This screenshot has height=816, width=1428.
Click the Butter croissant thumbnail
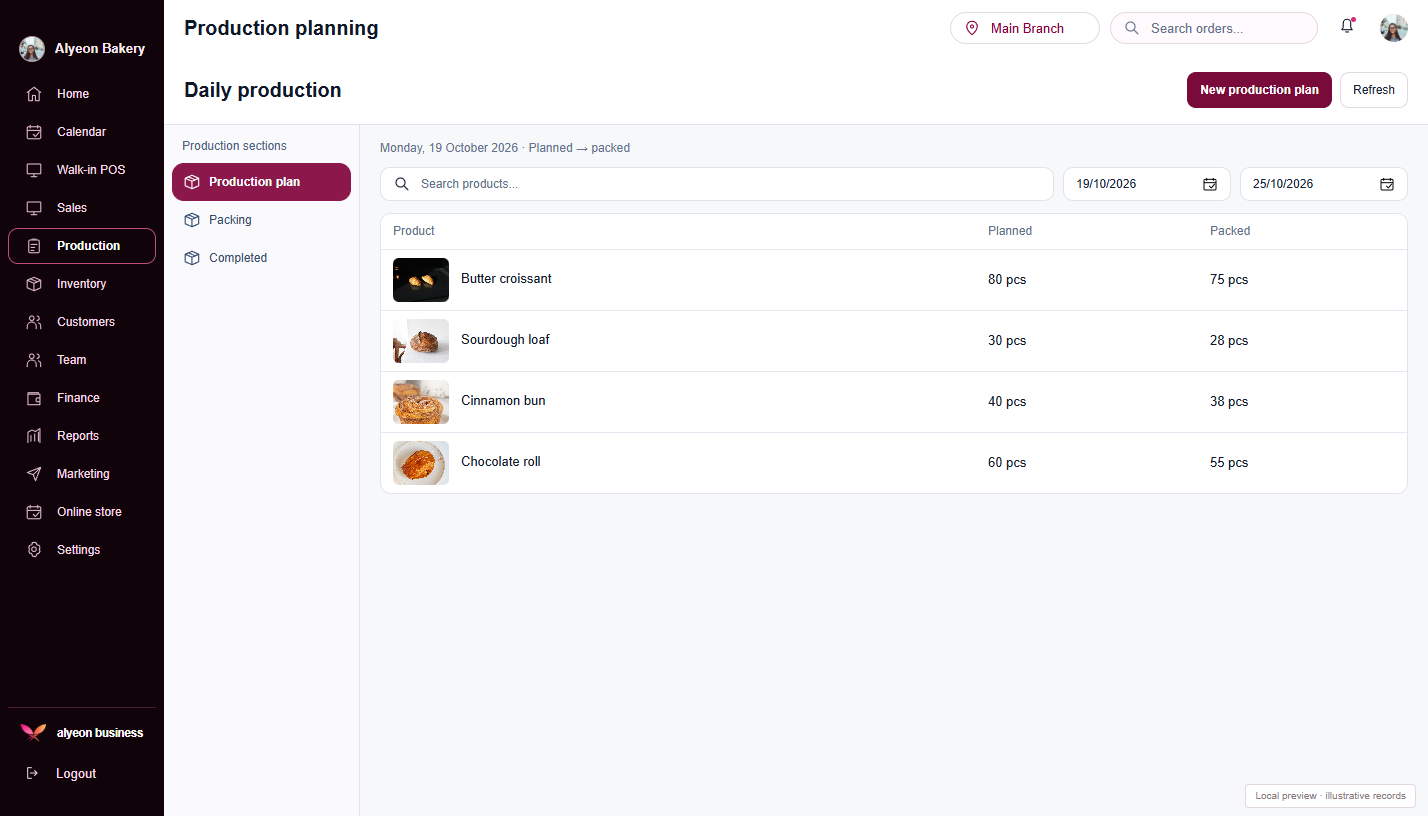point(421,280)
